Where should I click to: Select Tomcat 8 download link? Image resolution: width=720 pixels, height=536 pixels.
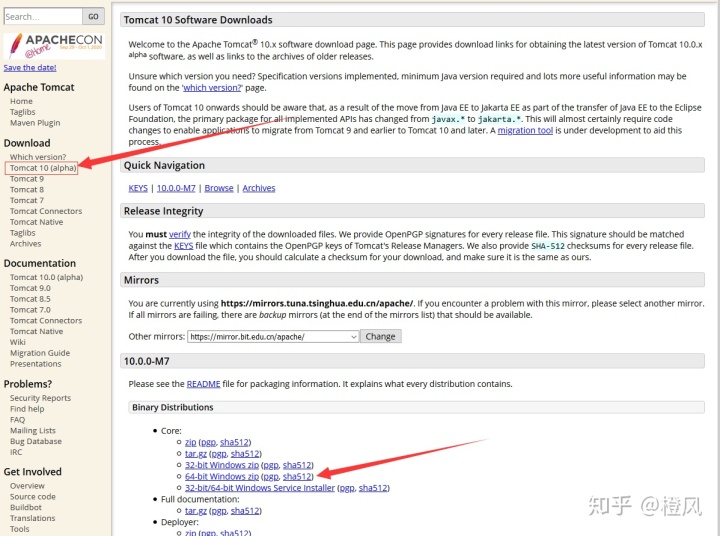coord(27,189)
